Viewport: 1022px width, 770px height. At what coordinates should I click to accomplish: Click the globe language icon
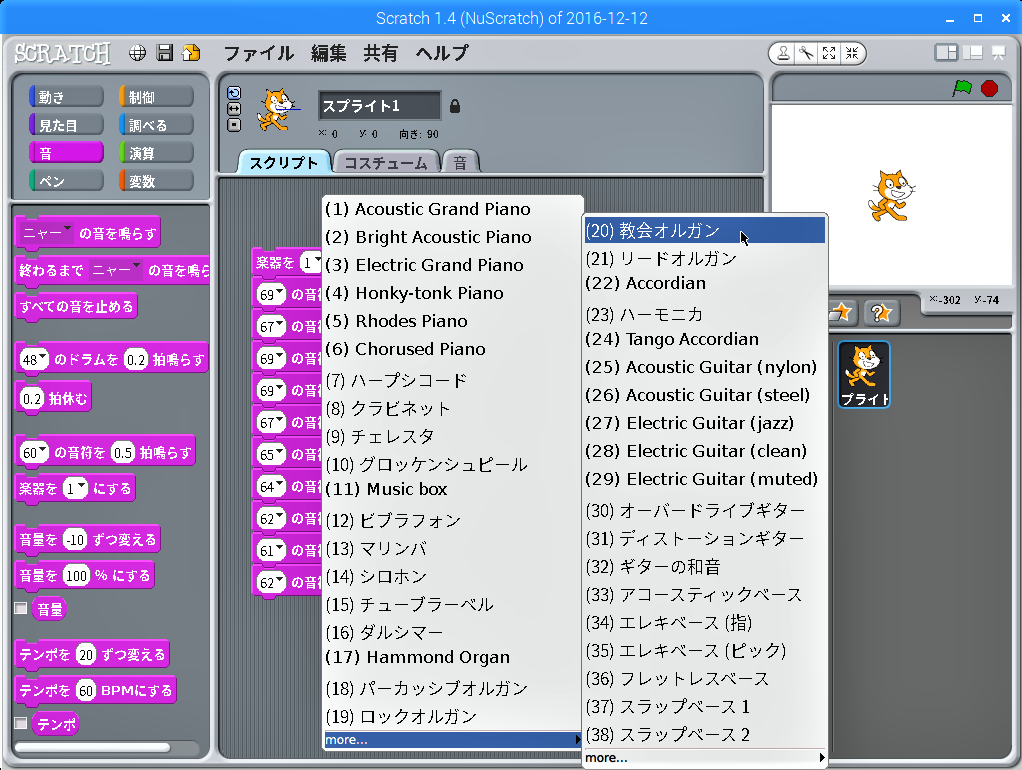click(138, 53)
